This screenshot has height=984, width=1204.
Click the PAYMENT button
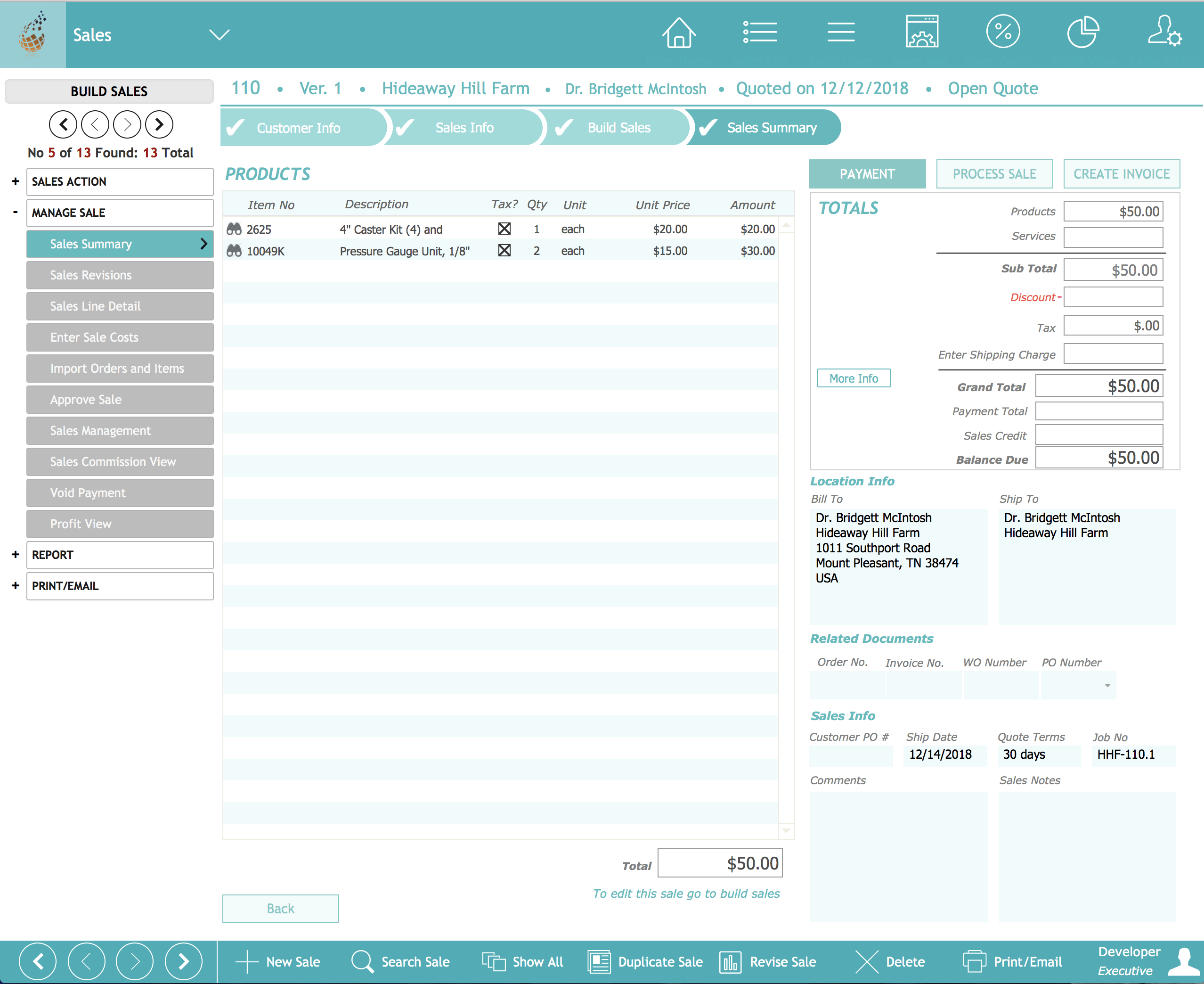(x=868, y=174)
